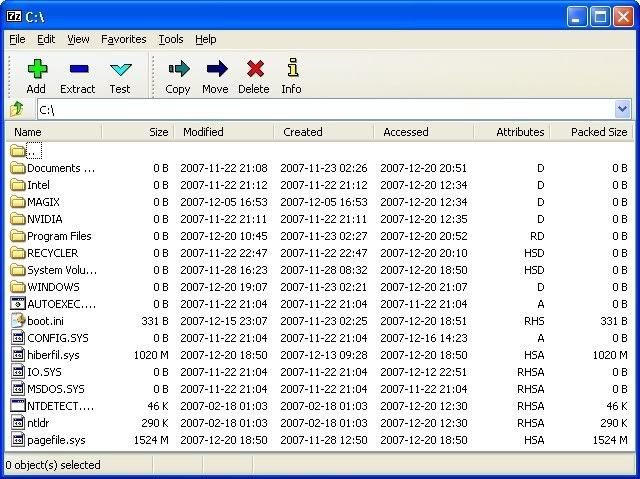The width and height of the screenshot is (640, 479).
Task: Click pagefile.sys created date 2007-11-28 12:50
Action: 324,440
